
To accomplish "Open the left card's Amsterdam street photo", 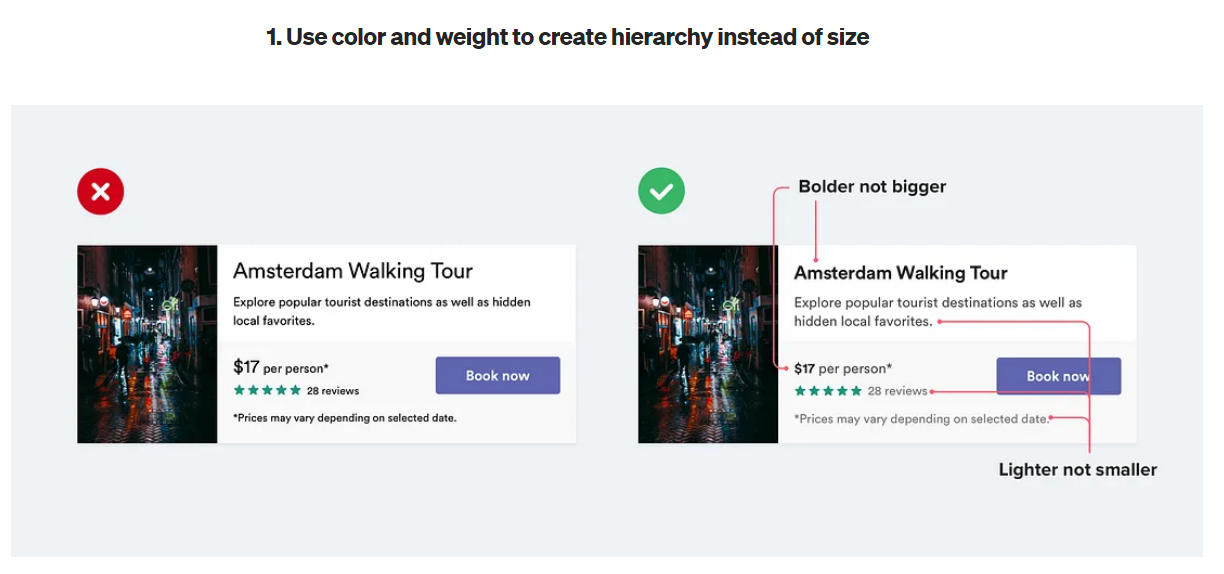I will click(x=147, y=344).
